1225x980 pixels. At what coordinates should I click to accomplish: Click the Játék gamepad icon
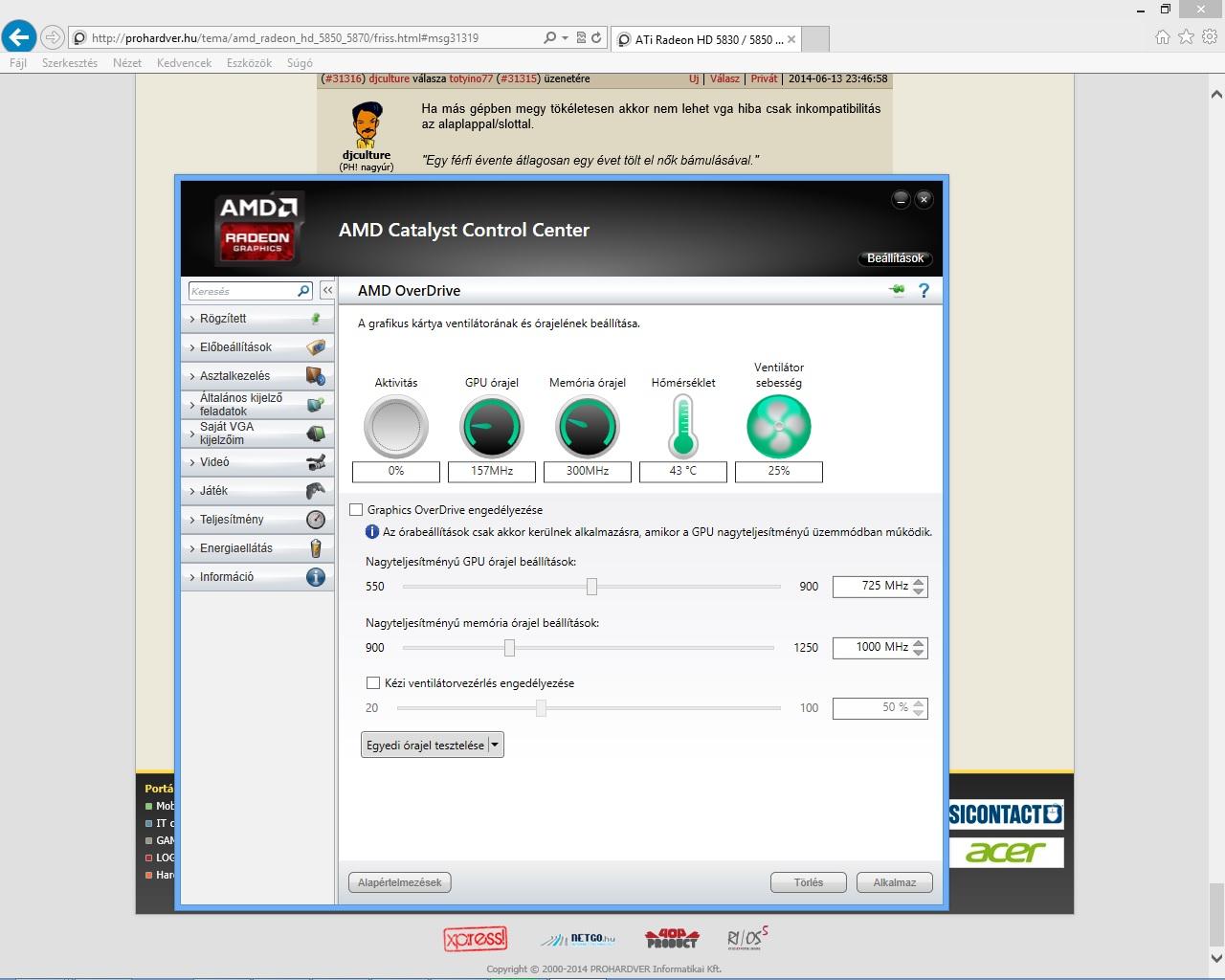(x=316, y=491)
